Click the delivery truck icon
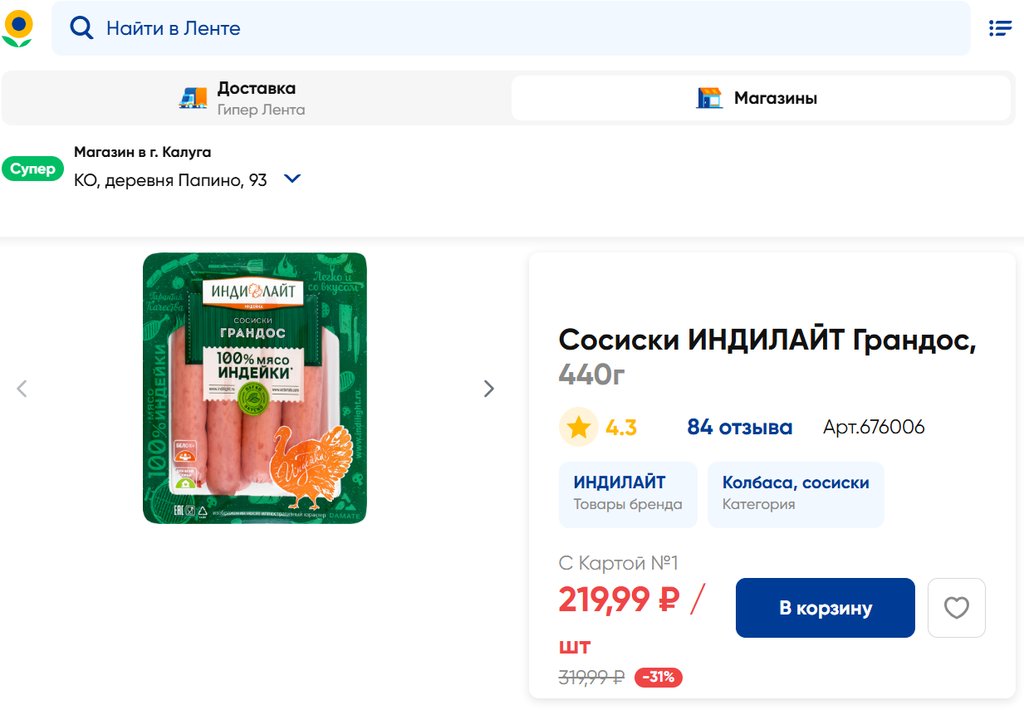 pyautogui.click(x=193, y=98)
